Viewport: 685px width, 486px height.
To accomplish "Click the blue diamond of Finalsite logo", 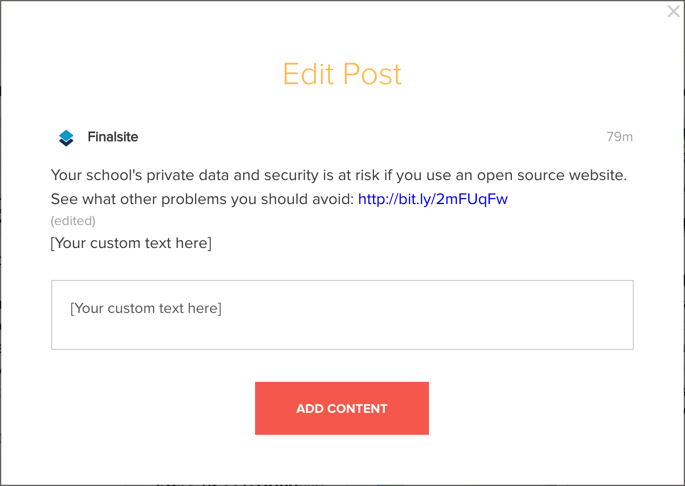I will [x=66, y=136].
